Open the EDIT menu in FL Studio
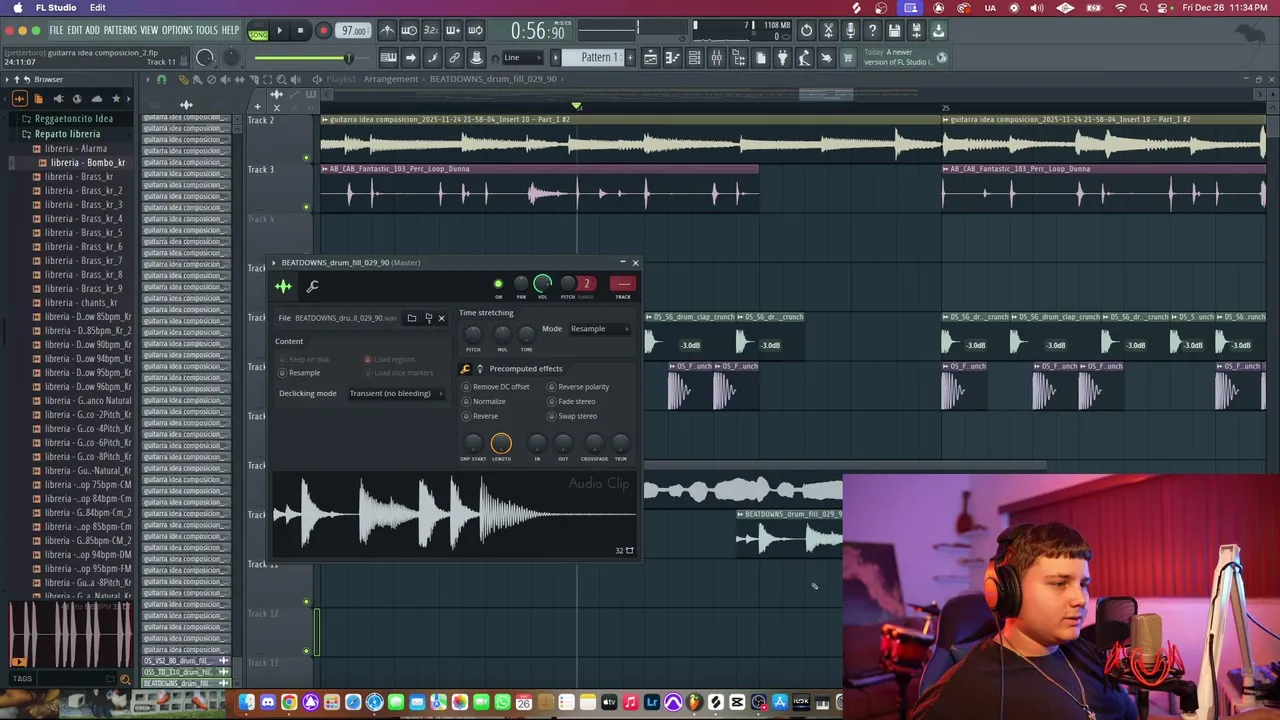Image resolution: width=1280 pixels, height=720 pixels. coord(75,31)
